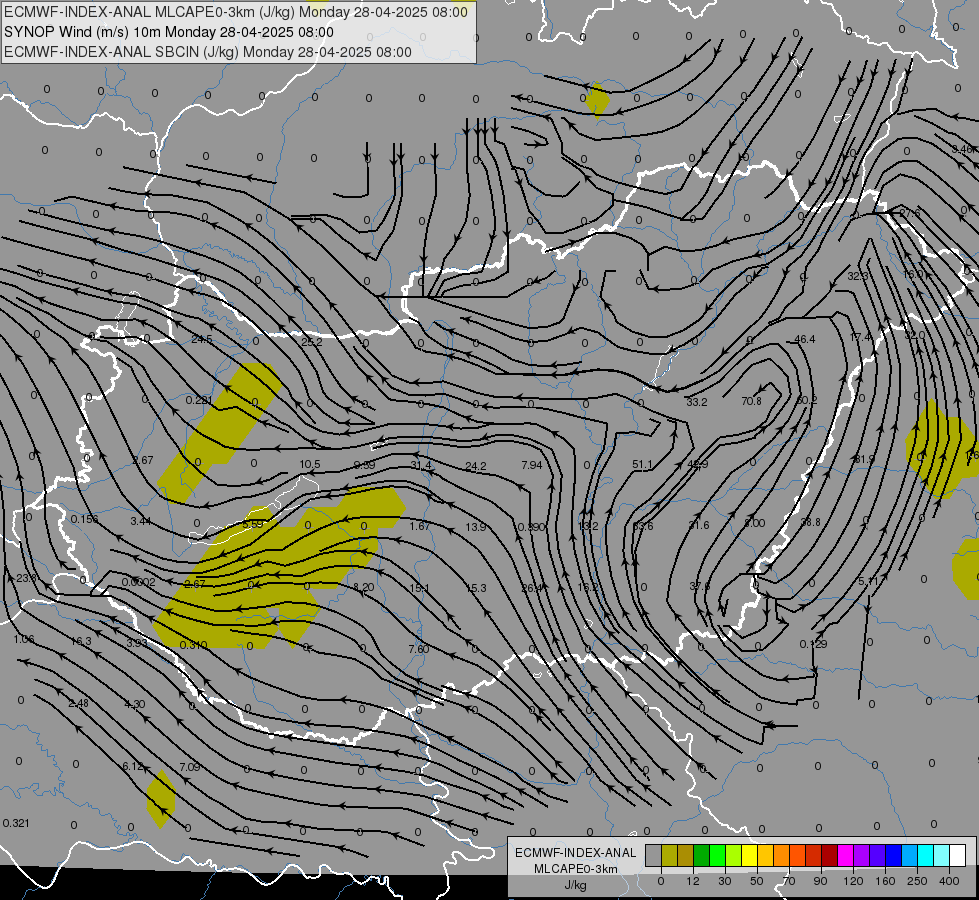Viewport: 979px width, 900px height.
Task: Click the legend tick label 90
Action: point(820,881)
